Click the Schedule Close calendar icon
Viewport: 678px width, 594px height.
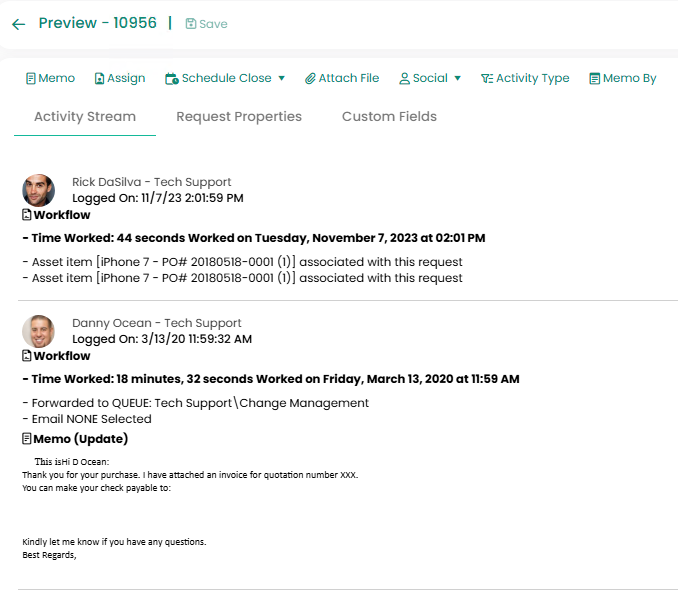coord(172,78)
